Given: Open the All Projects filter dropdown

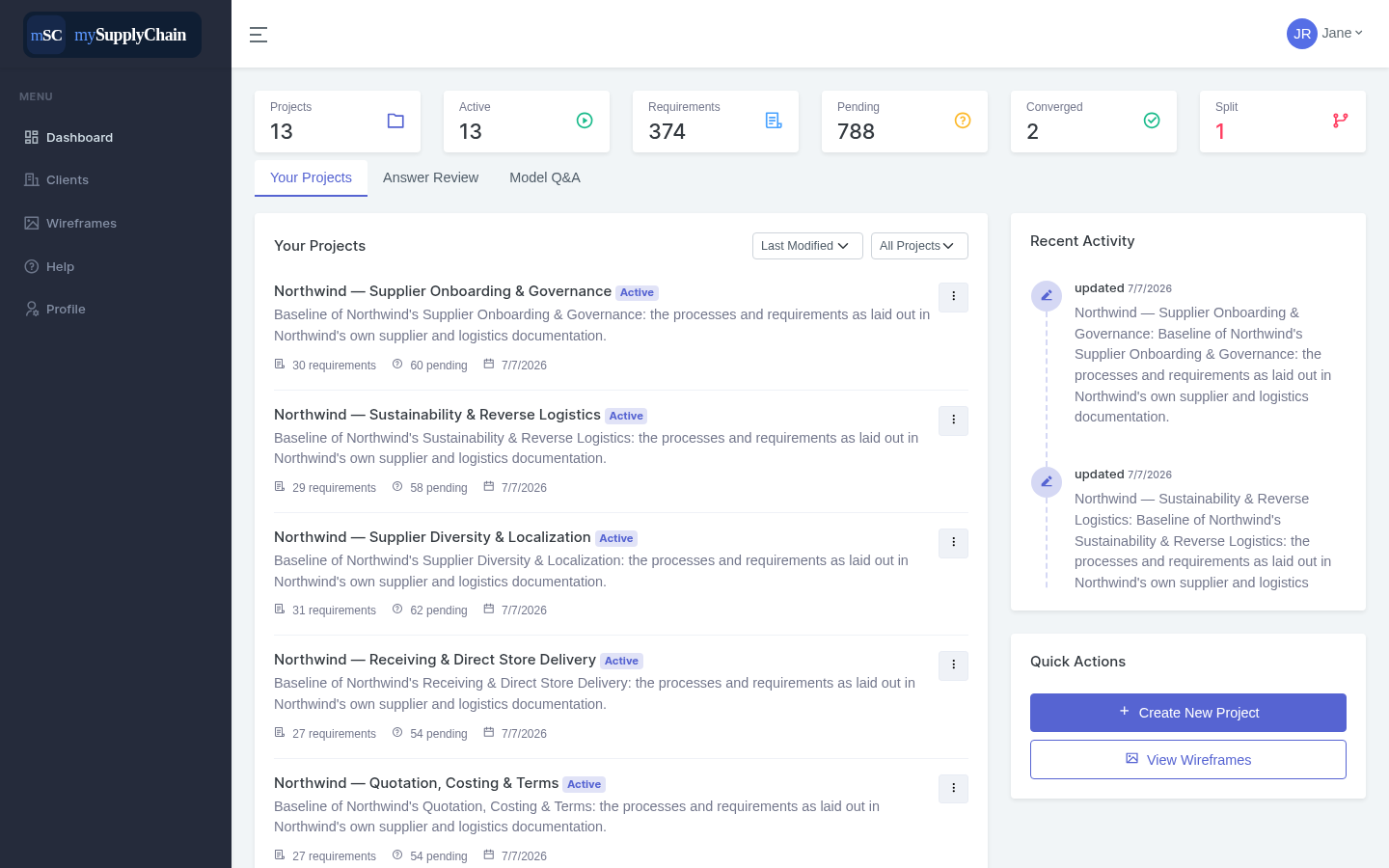Looking at the screenshot, I should coord(919,246).
